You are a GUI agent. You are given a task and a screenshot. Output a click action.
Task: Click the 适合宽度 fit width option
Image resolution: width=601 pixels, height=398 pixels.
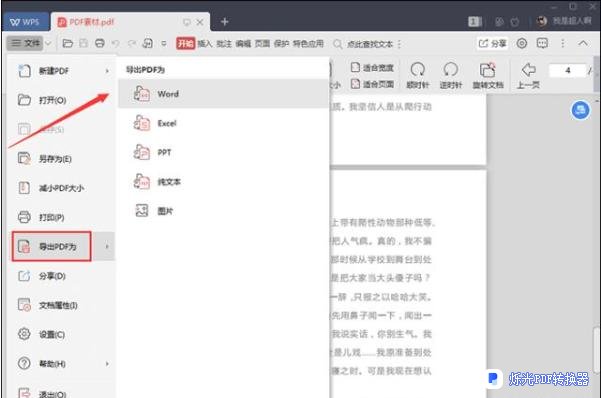tap(372, 68)
